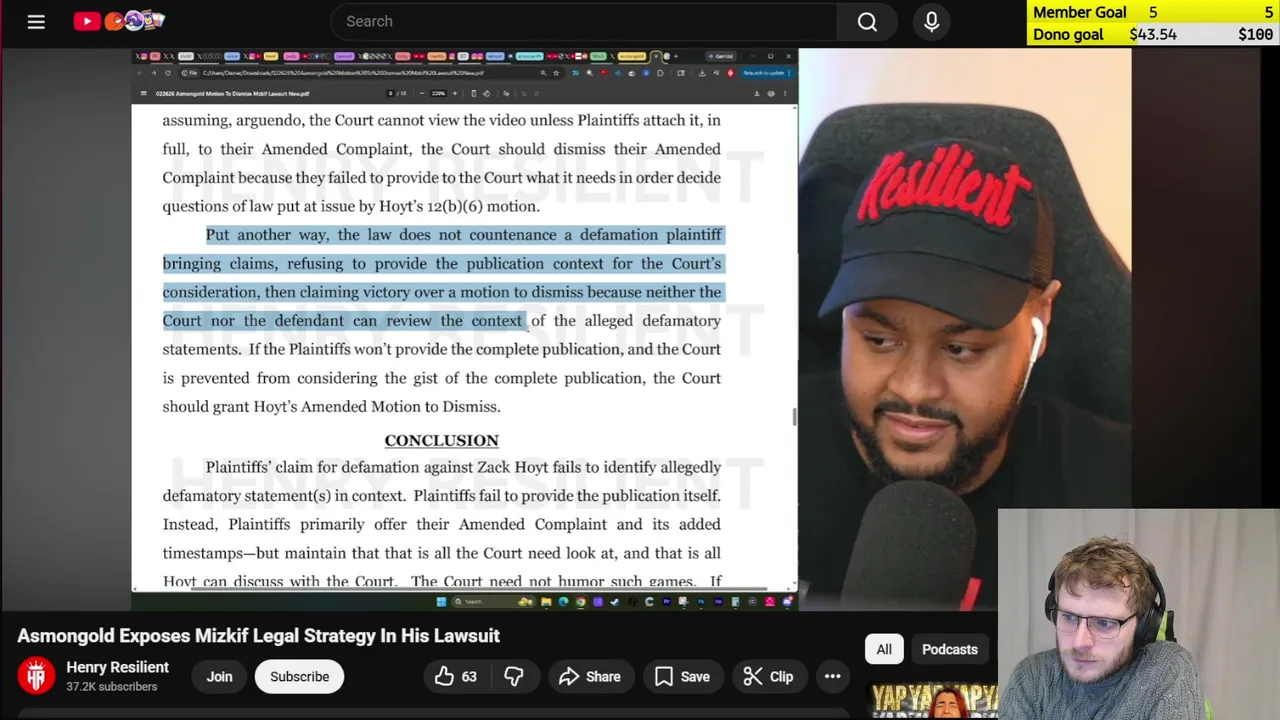Click the recorded browser's back arrow
Image resolution: width=1280 pixels, height=720 pixels.
click(x=139, y=73)
